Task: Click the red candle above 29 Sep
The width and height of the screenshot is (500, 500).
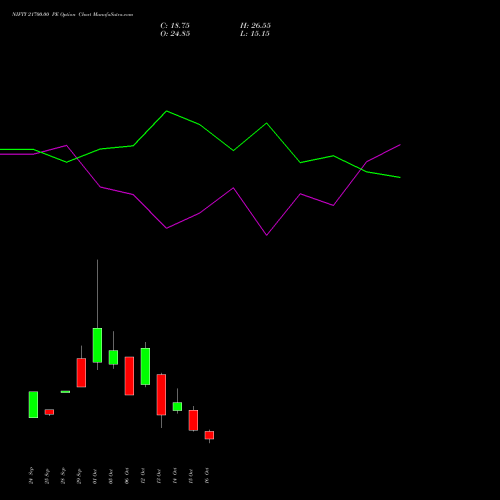Action: pos(81,373)
